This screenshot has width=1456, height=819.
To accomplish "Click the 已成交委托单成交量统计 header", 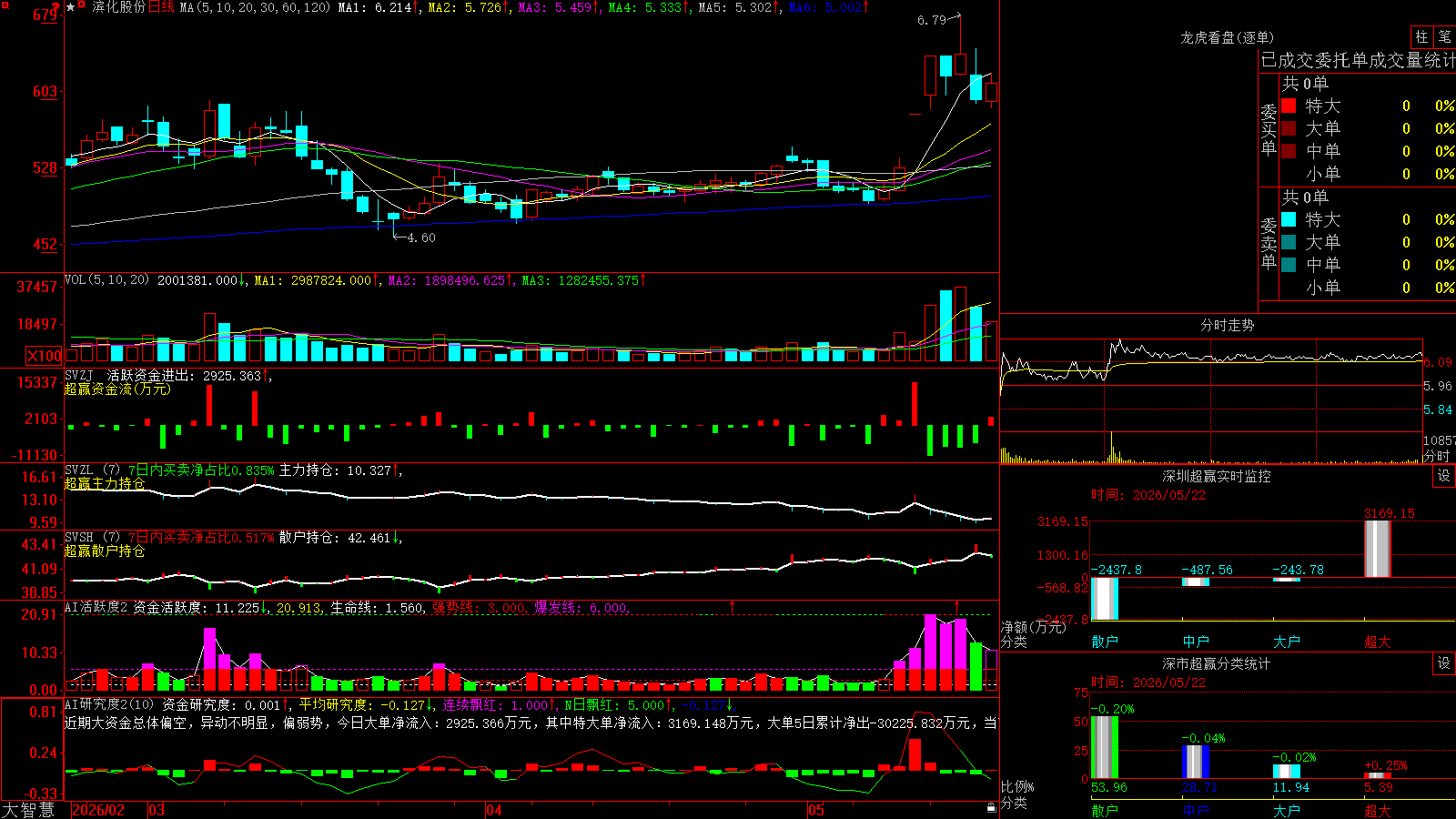I will coord(1358,60).
